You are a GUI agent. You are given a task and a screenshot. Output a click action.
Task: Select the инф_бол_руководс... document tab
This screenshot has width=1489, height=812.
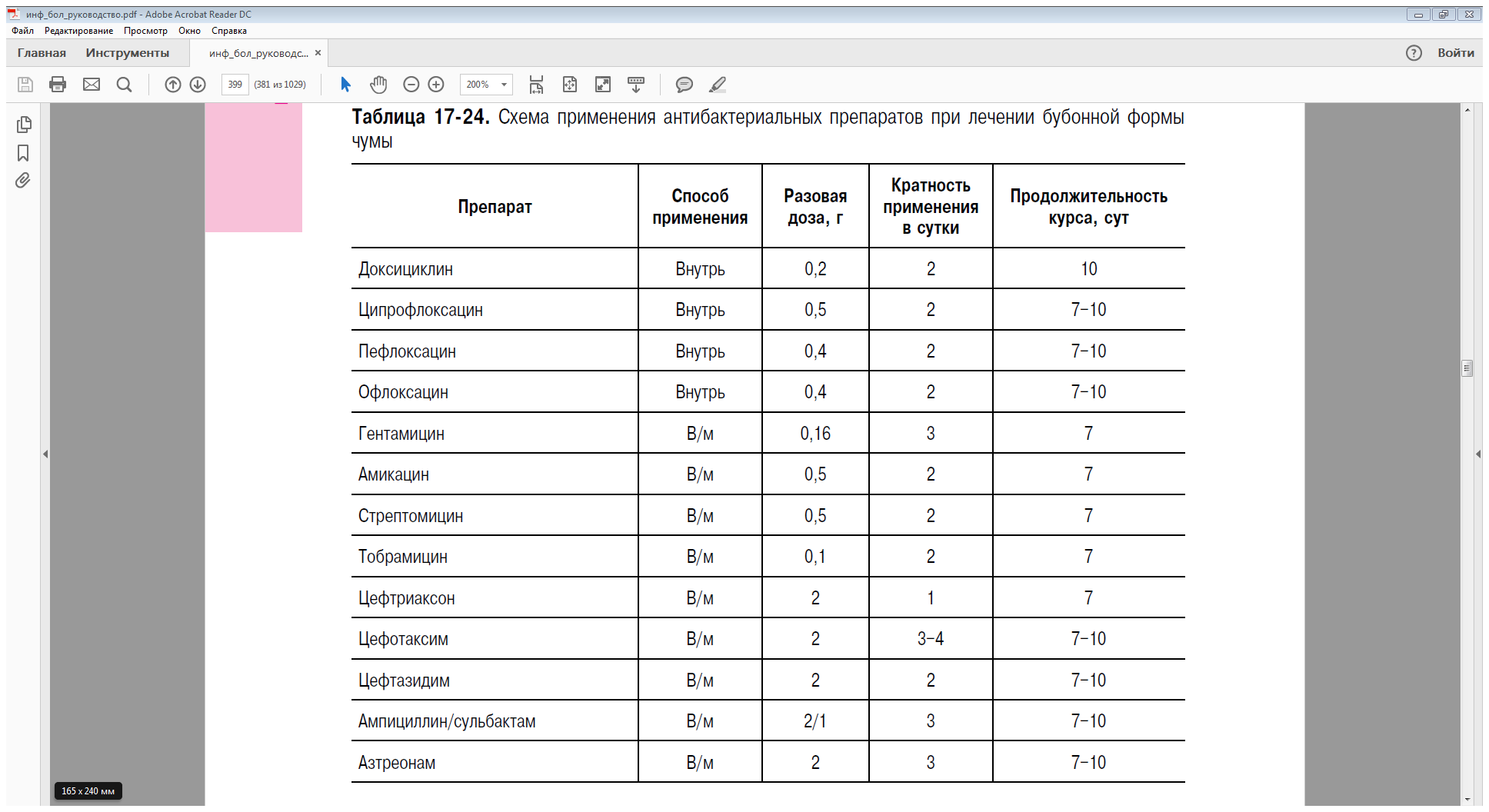tap(258, 53)
